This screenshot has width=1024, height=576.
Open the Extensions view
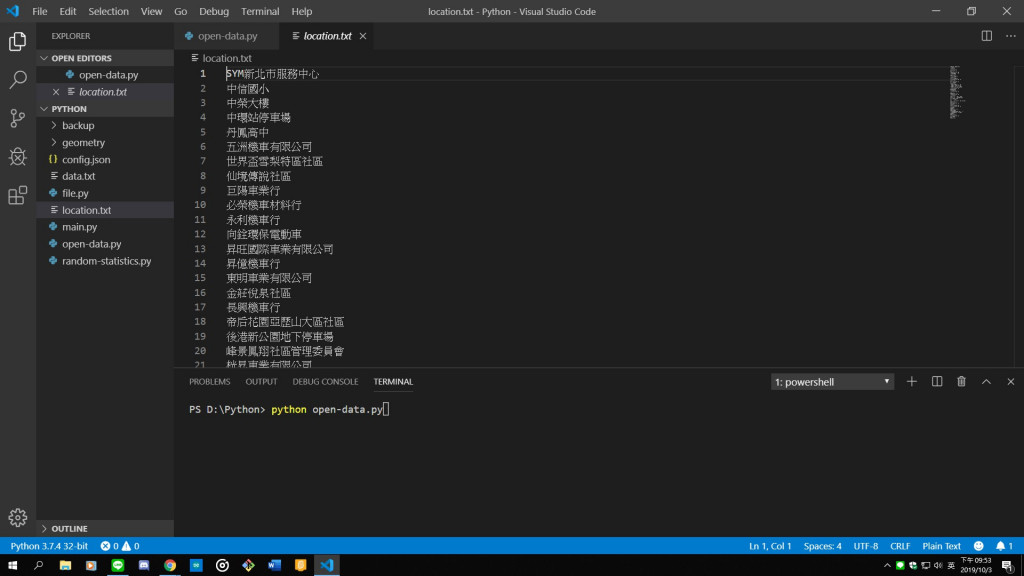[18, 195]
